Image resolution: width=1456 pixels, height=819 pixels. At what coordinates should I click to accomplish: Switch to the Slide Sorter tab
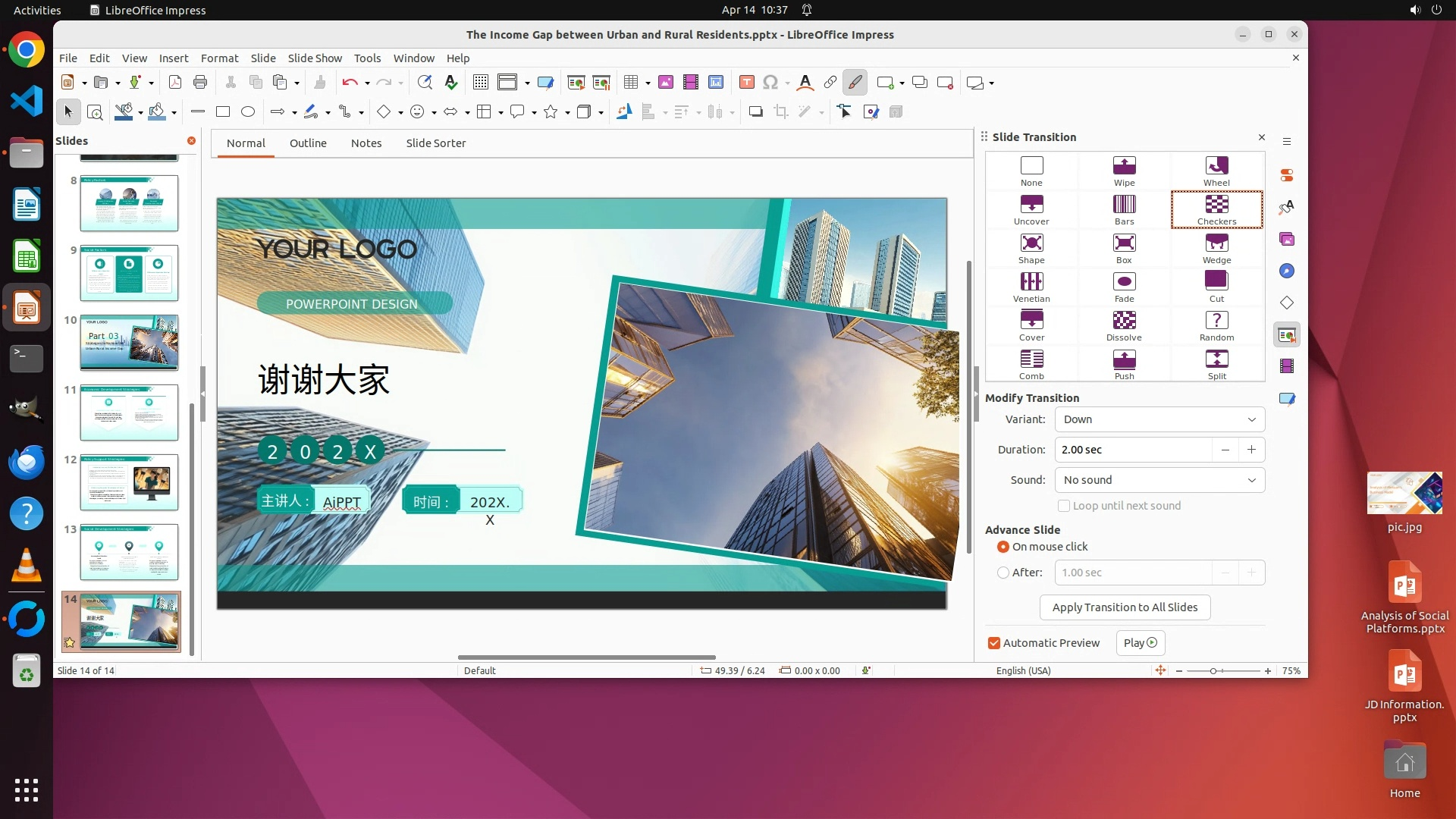(x=435, y=143)
